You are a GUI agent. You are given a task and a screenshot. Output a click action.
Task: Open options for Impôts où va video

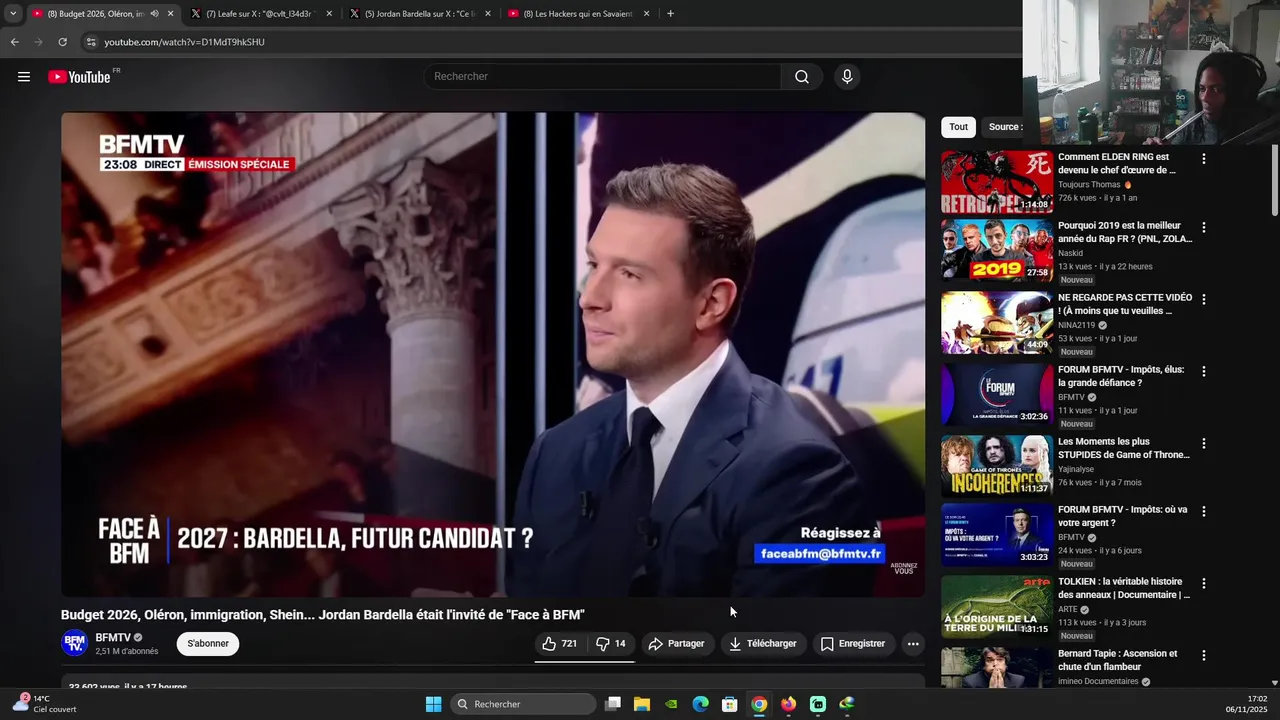point(1204,511)
